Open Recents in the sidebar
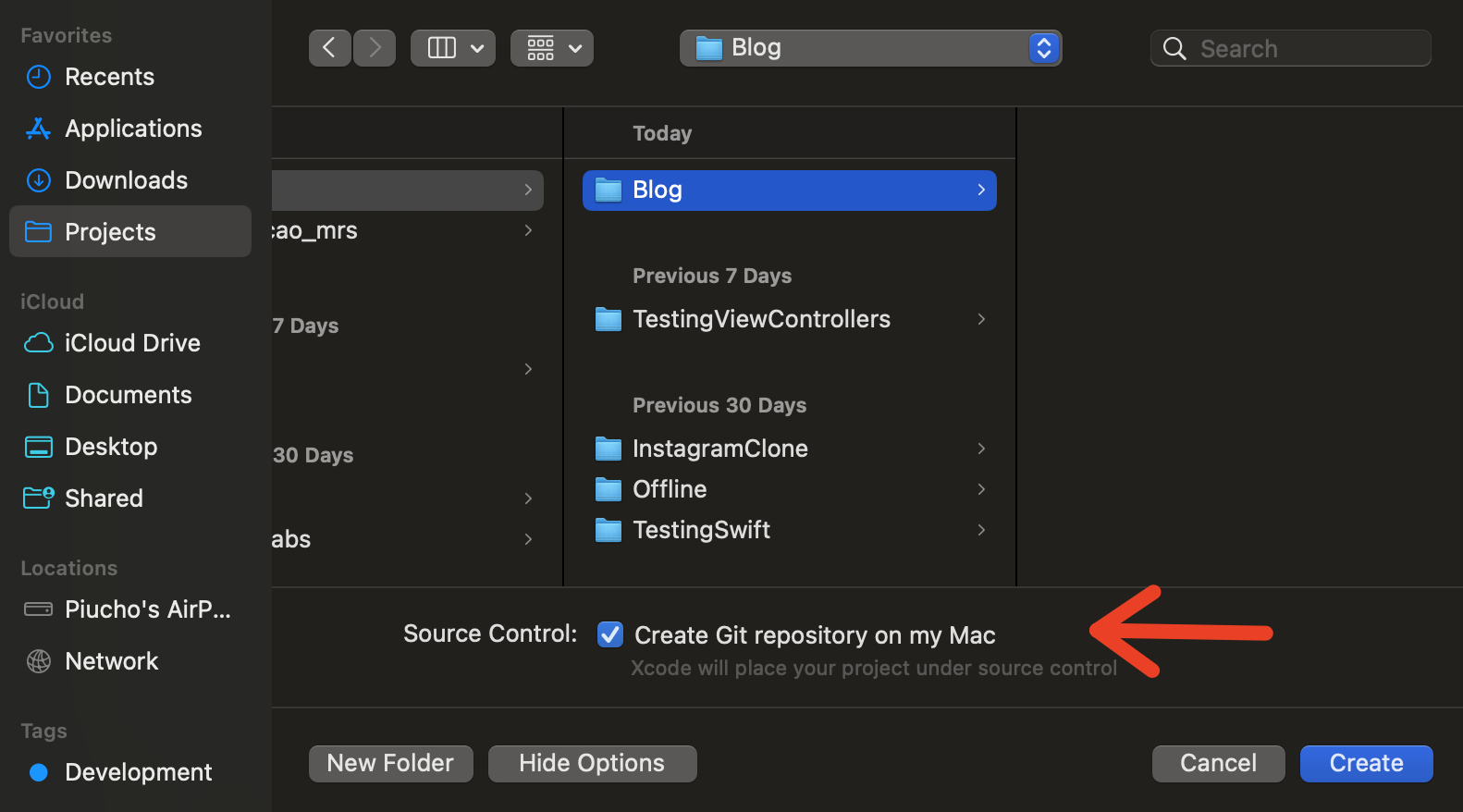 [x=130, y=77]
